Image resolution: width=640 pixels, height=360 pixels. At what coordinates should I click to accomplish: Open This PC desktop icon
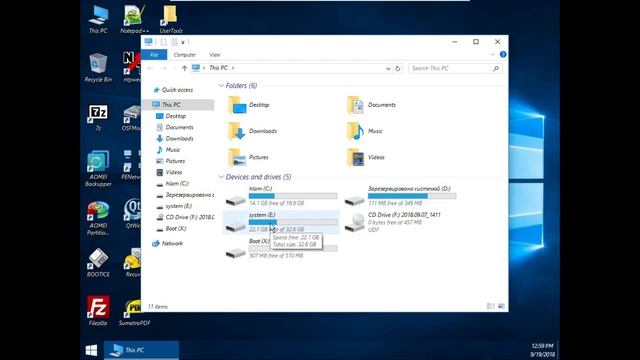(98, 19)
